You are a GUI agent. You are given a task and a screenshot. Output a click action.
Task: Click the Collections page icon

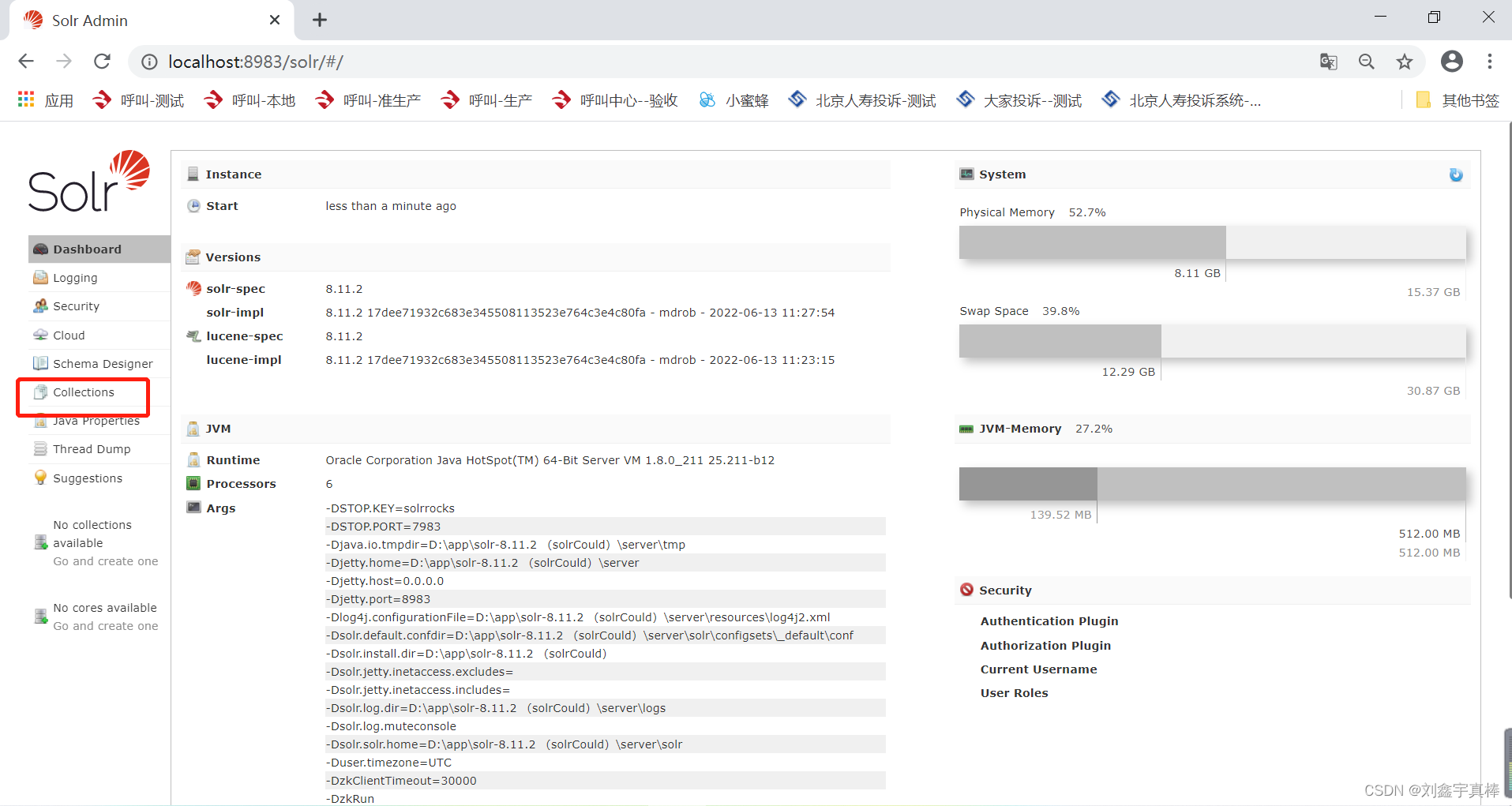coord(40,392)
